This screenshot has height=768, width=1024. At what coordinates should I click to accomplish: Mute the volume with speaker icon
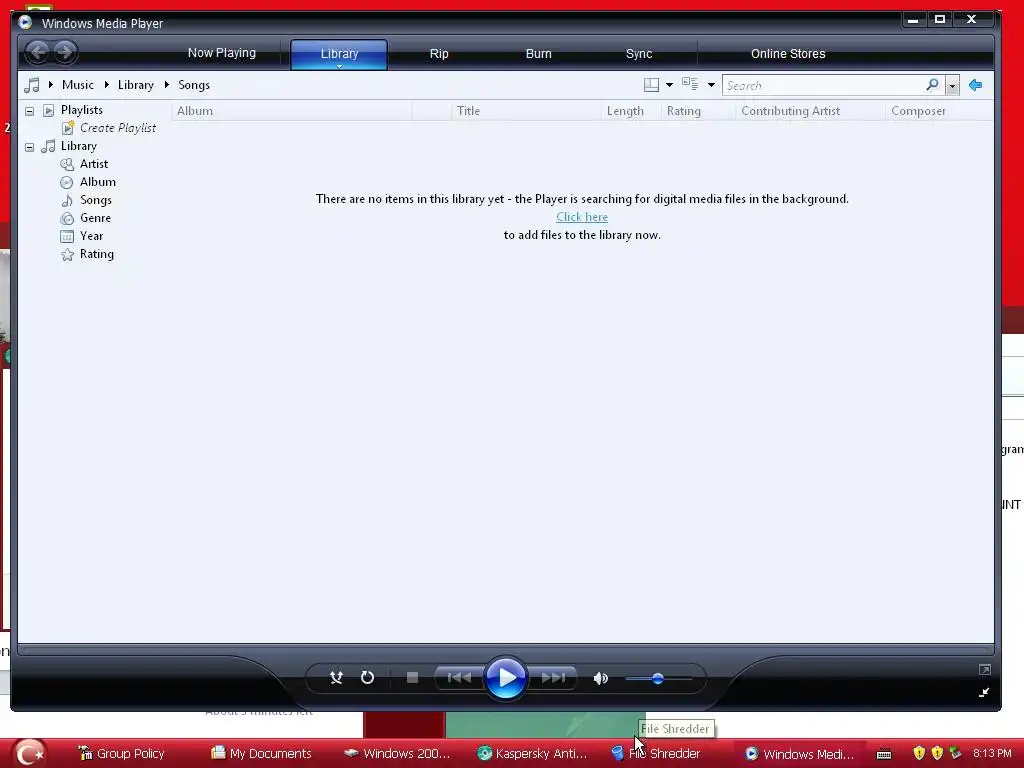point(601,679)
